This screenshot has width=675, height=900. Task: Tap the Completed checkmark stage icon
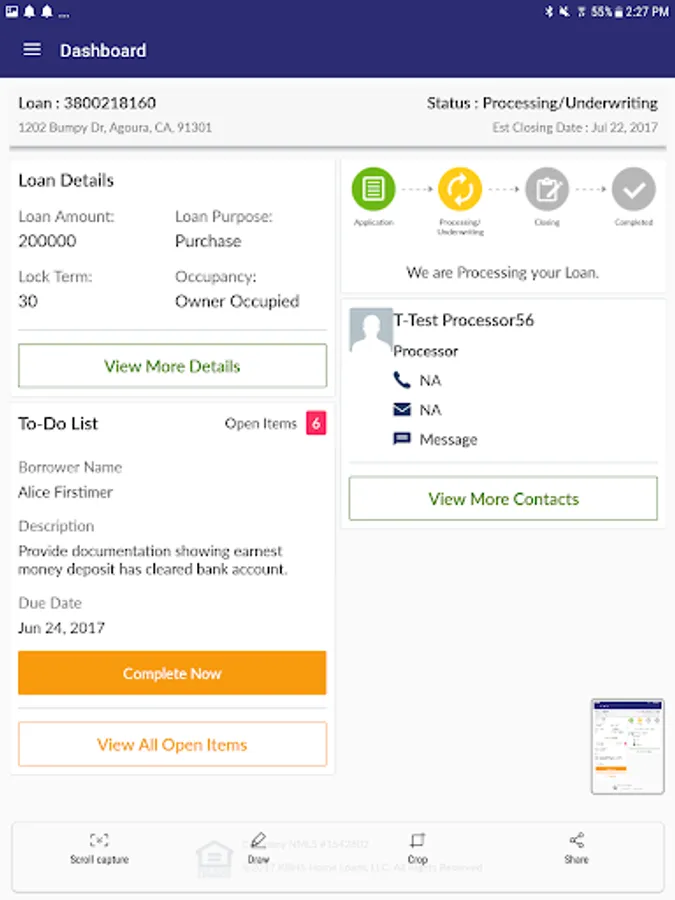tap(633, 188)
